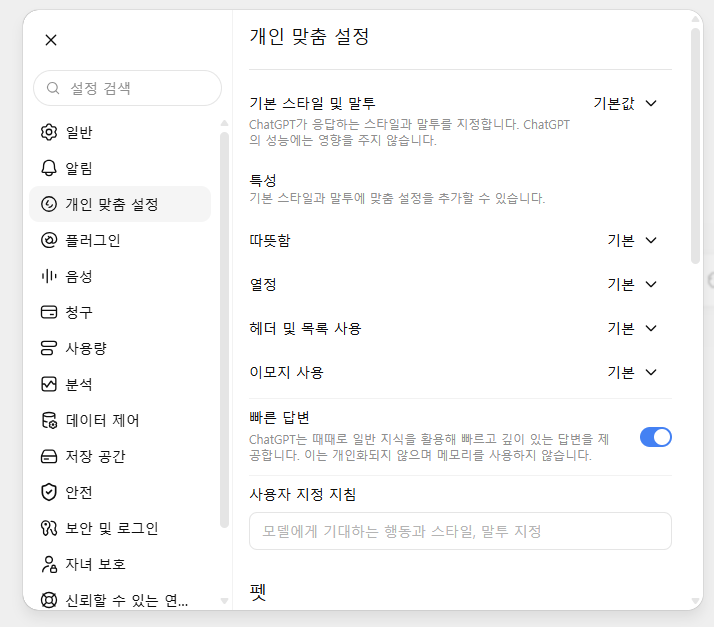Open the 보안 및 로그인 section
This screenshot has height=627, width=714.
pos(120,528)
